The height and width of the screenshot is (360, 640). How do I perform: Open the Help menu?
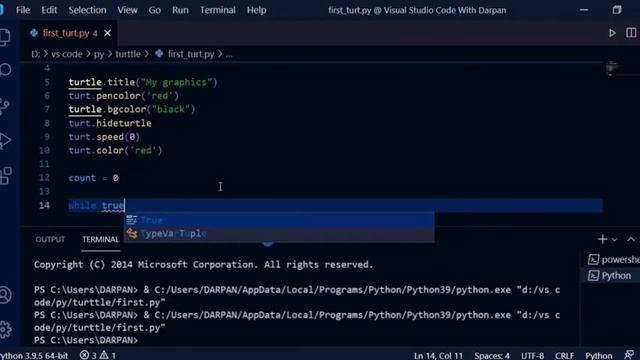[x=256, y=10]
